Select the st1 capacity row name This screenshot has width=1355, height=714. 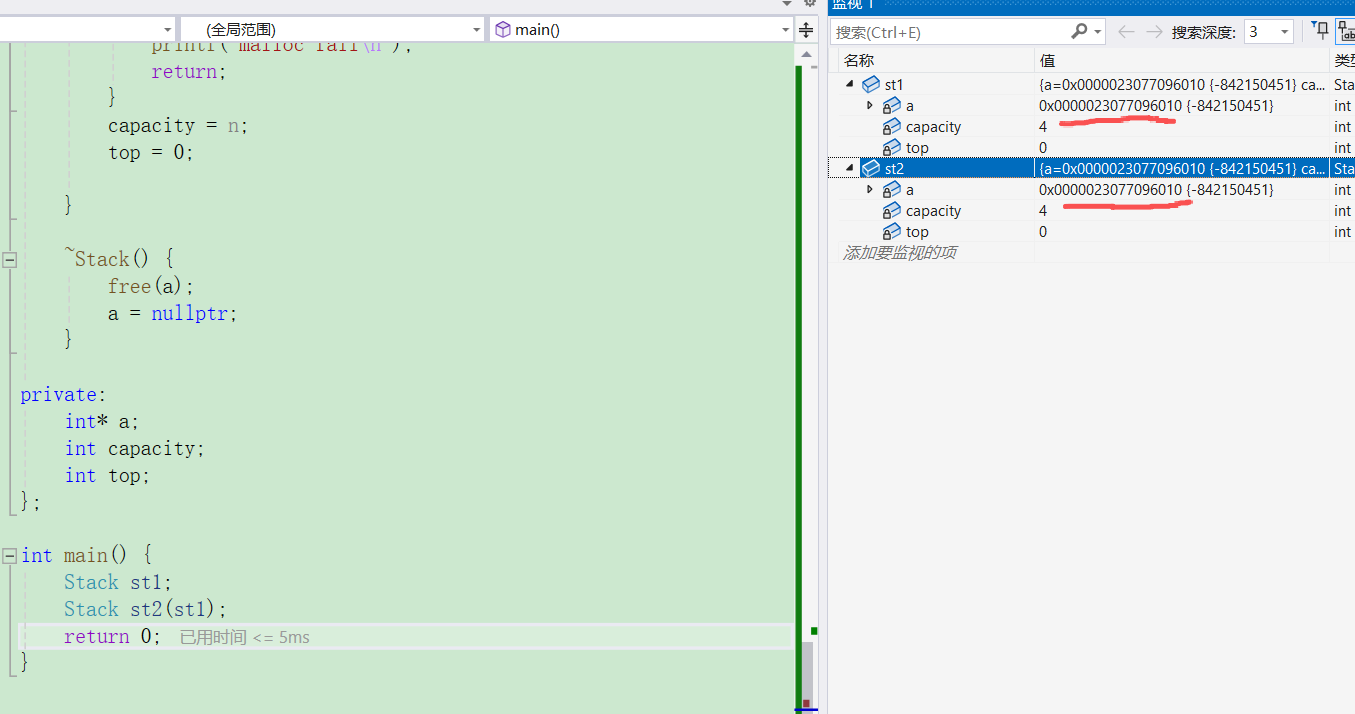[933, 127]
